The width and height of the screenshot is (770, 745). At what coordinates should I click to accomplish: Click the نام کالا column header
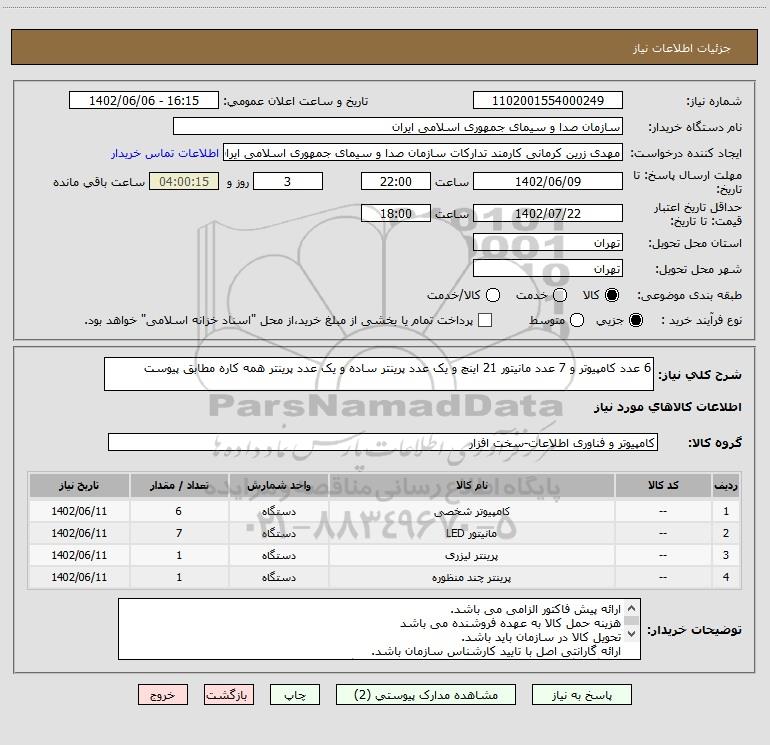pos(471,485)
